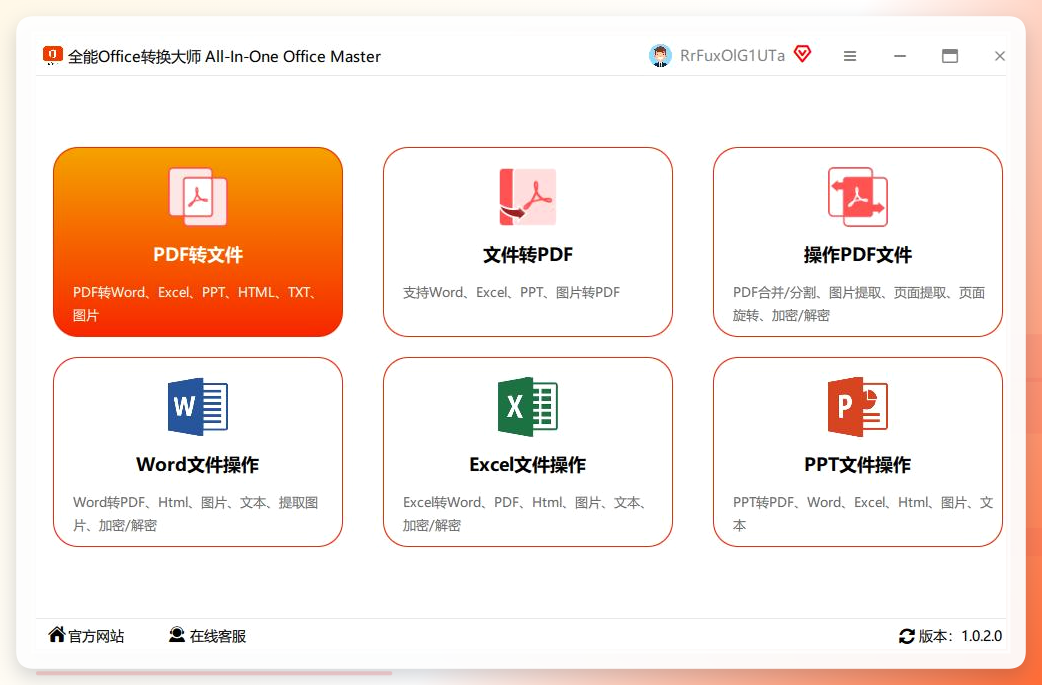Click the Excel文件操作 title text
Screen dimensions: 1042x685
click(x=528, y=464)
